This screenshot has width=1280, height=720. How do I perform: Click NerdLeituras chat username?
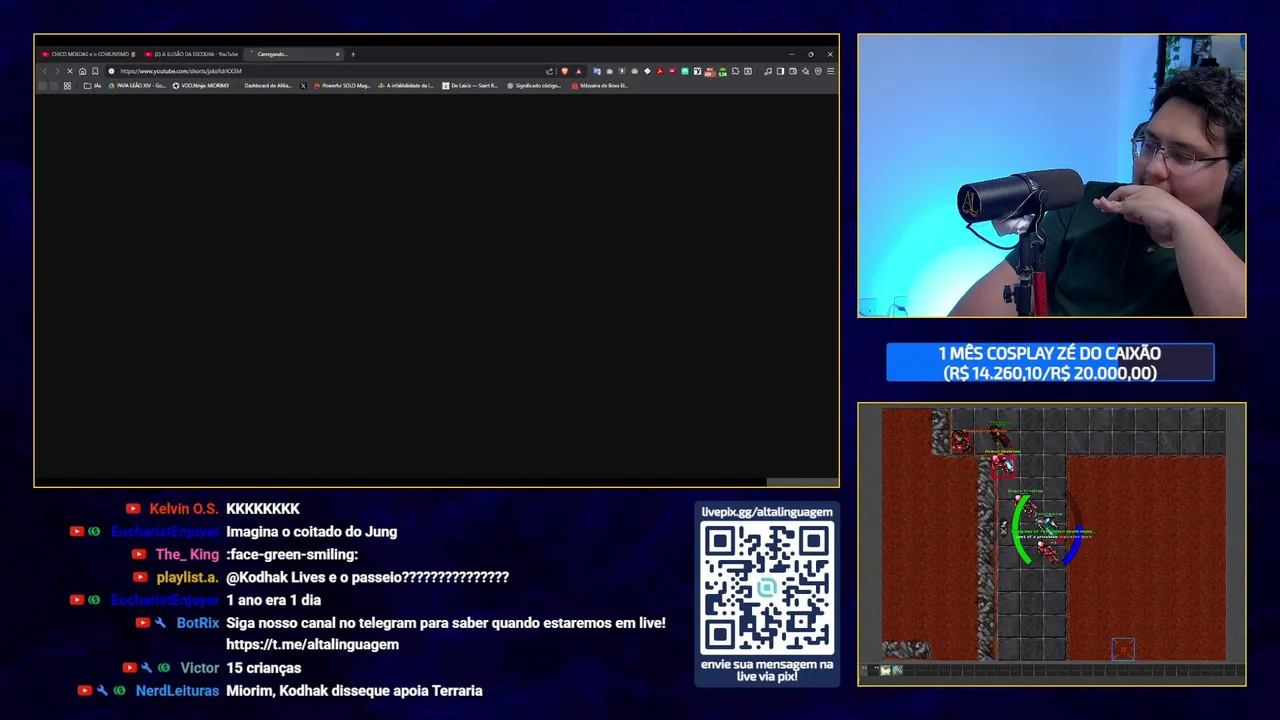(177, 691)
